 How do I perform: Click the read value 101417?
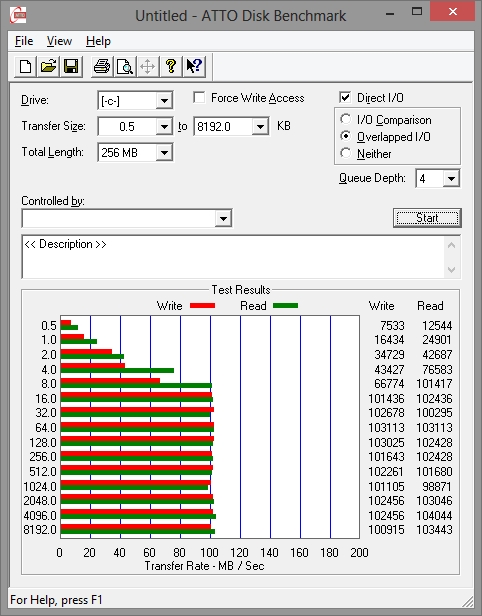[x=434, y=384]
